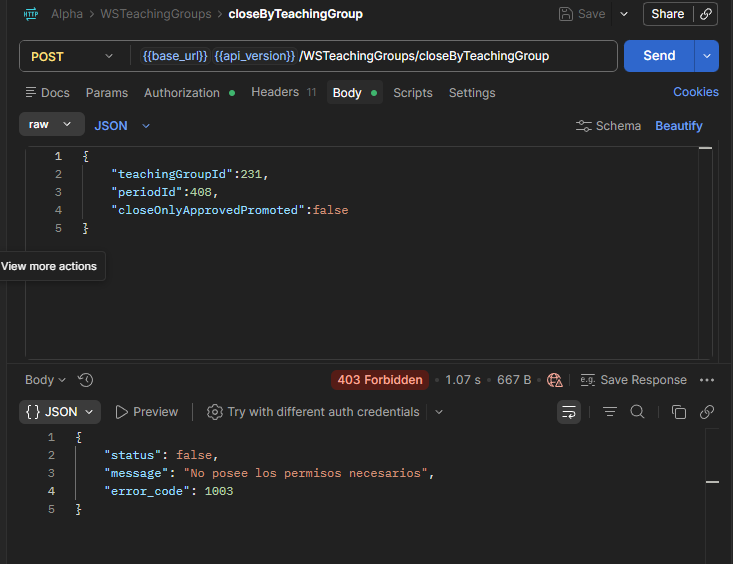Expand the POST method dropdown
This screenshot has height=564, width=733.
pyautogui.click(x=72, y=57)
